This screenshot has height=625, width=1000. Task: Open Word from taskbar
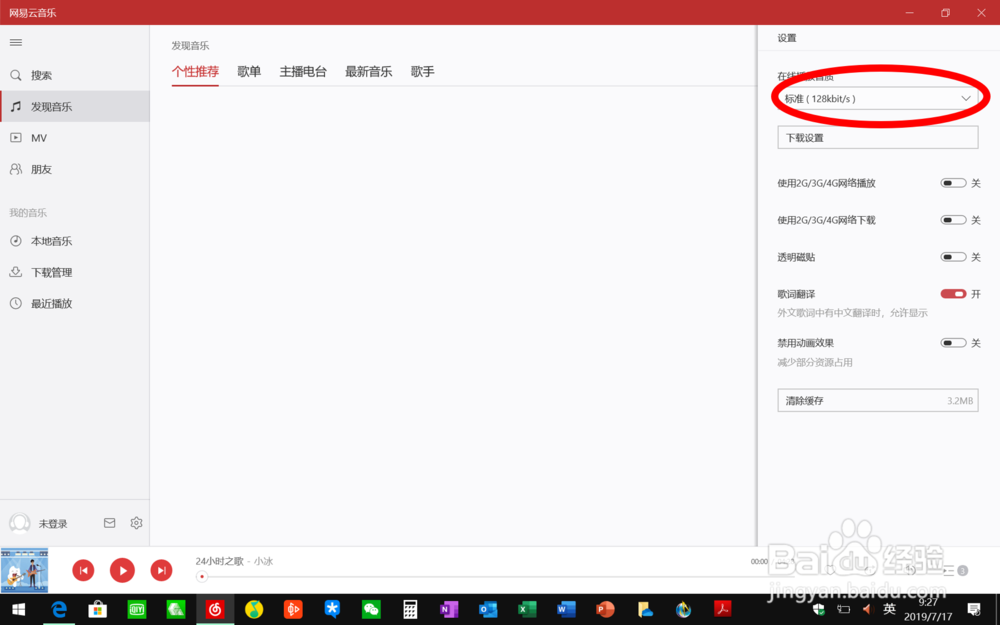coord(566,610)
